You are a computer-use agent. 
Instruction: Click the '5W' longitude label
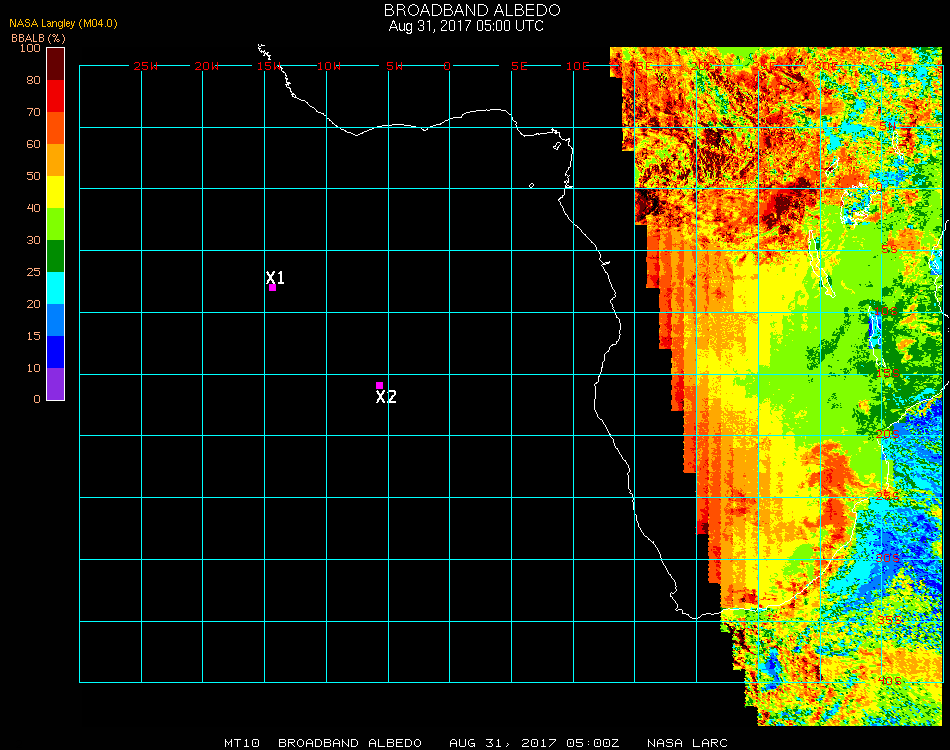(x=394, y=66)
